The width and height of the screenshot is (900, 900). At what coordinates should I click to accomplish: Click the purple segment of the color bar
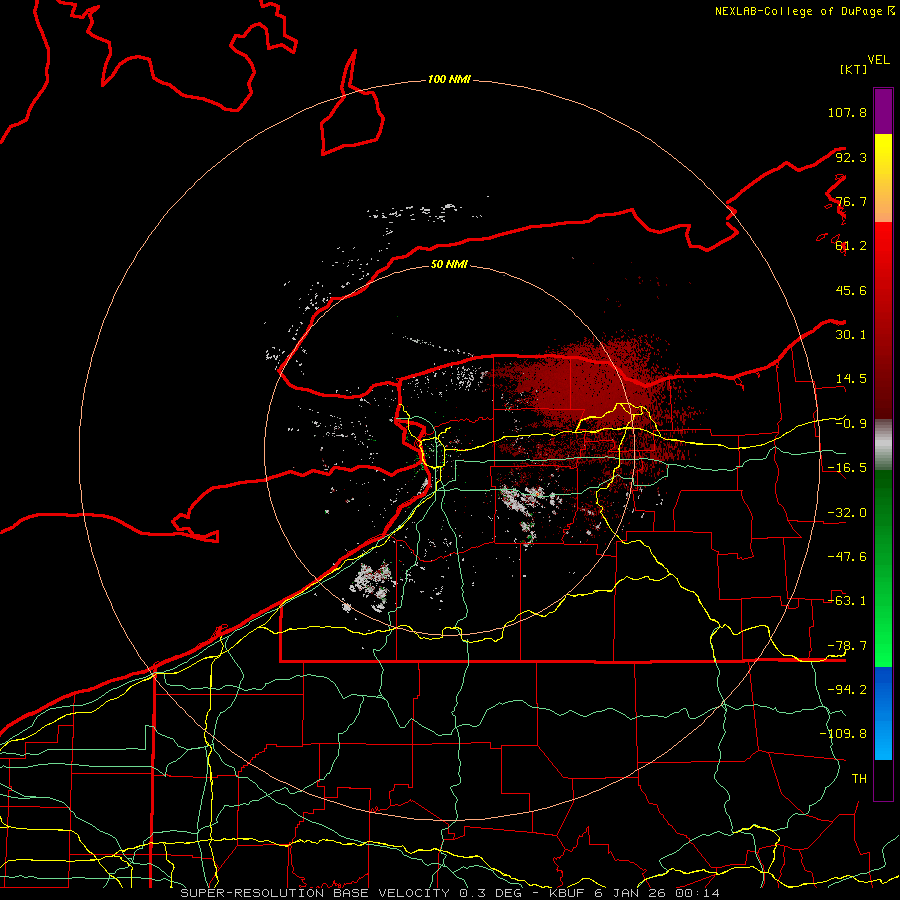click(883, 111)
